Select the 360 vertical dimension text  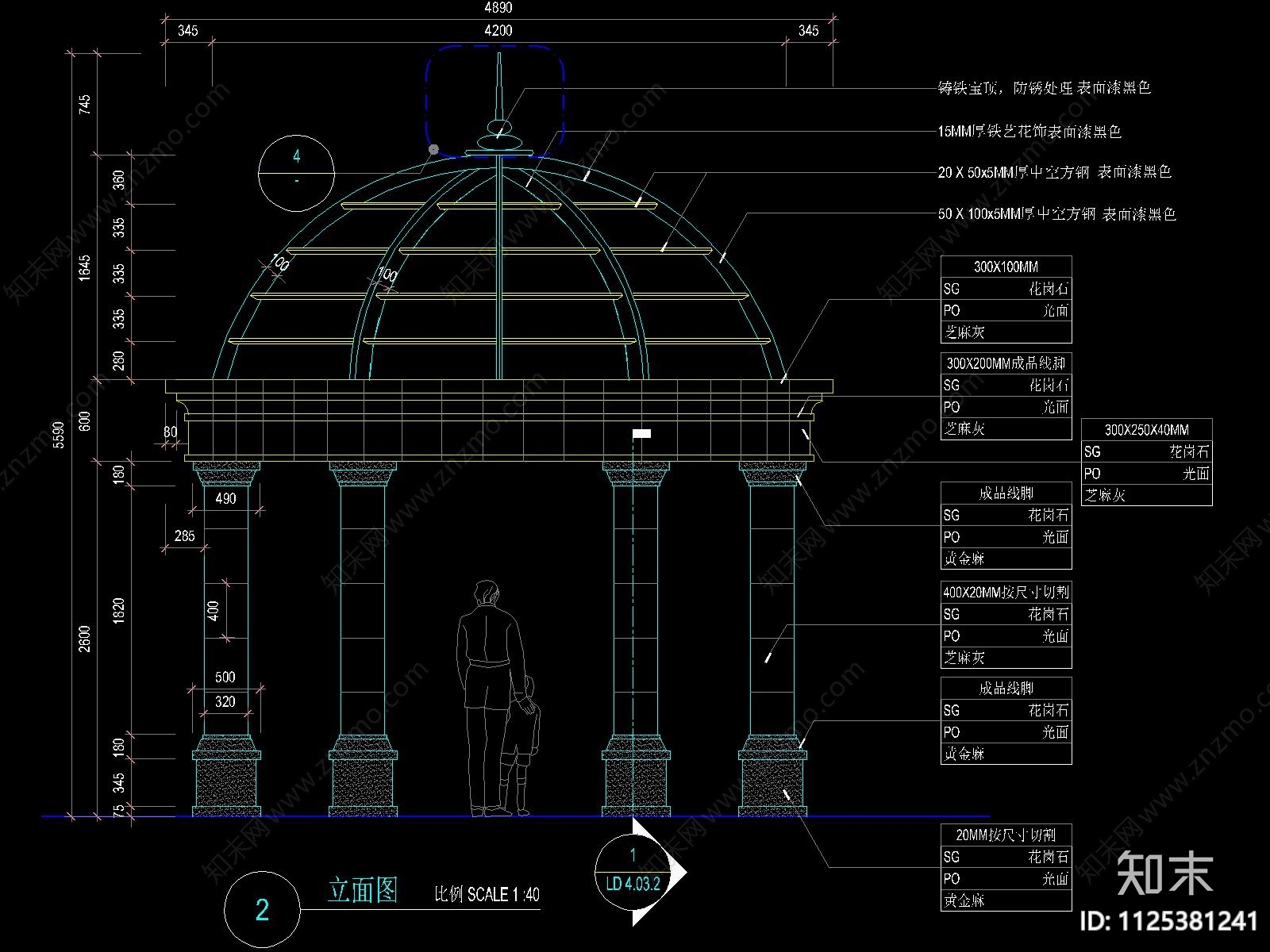point(119,182)
